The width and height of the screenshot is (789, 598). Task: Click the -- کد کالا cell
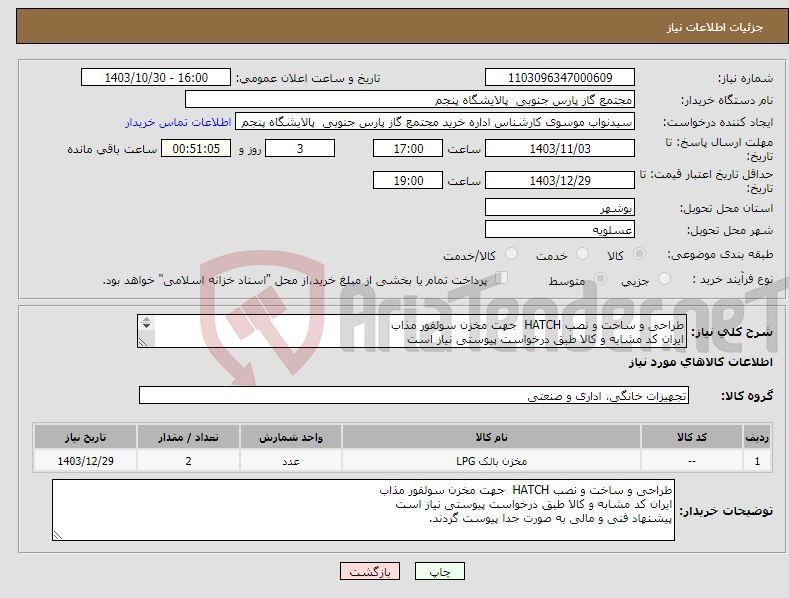(x=692, y=461)
